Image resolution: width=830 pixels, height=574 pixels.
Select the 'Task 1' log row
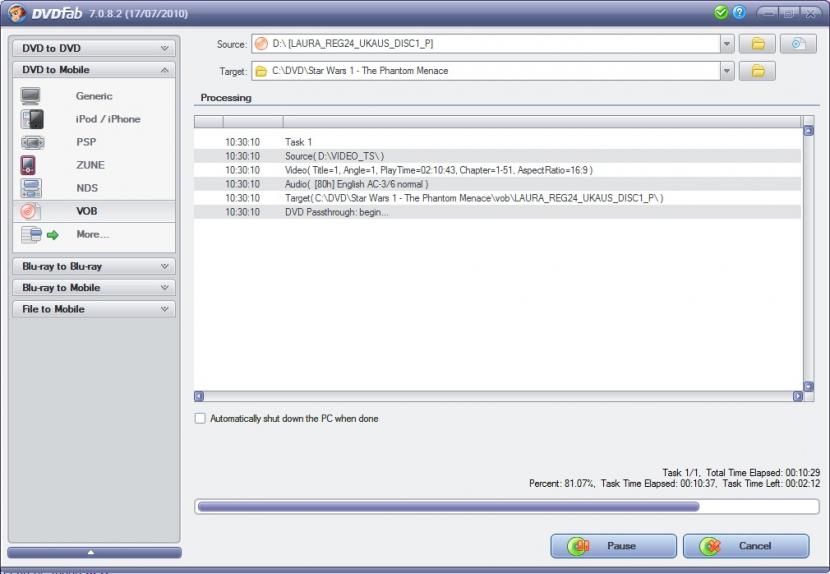click(x=498, y=142)
